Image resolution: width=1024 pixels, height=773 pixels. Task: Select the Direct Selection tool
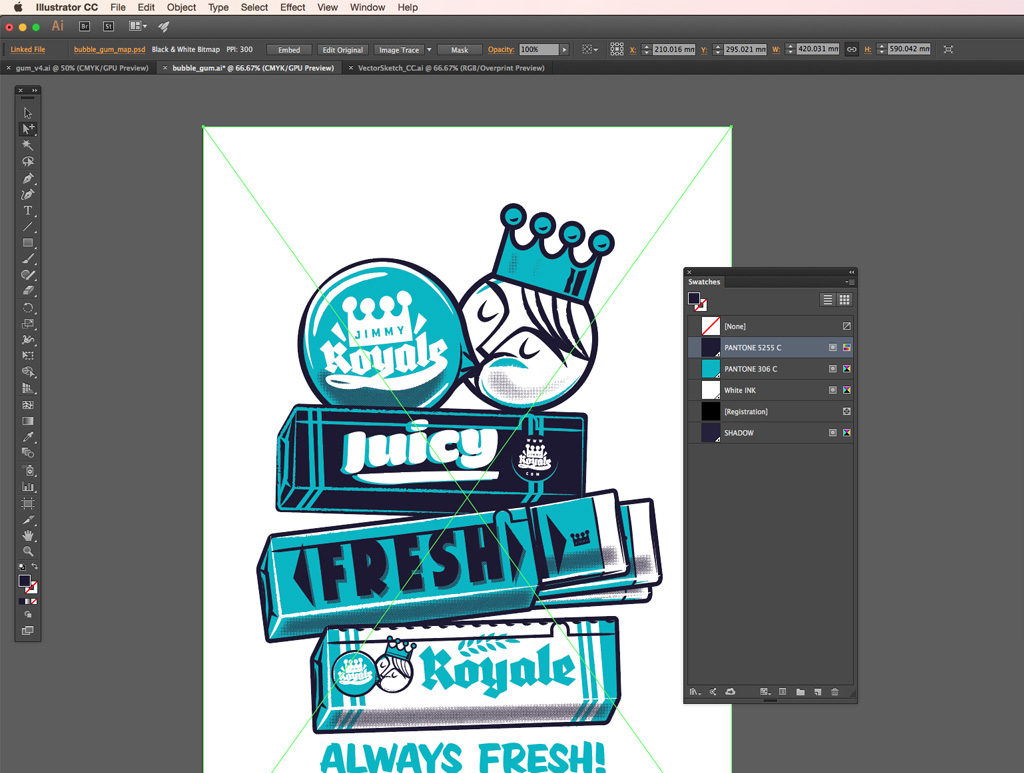(28, 129)
